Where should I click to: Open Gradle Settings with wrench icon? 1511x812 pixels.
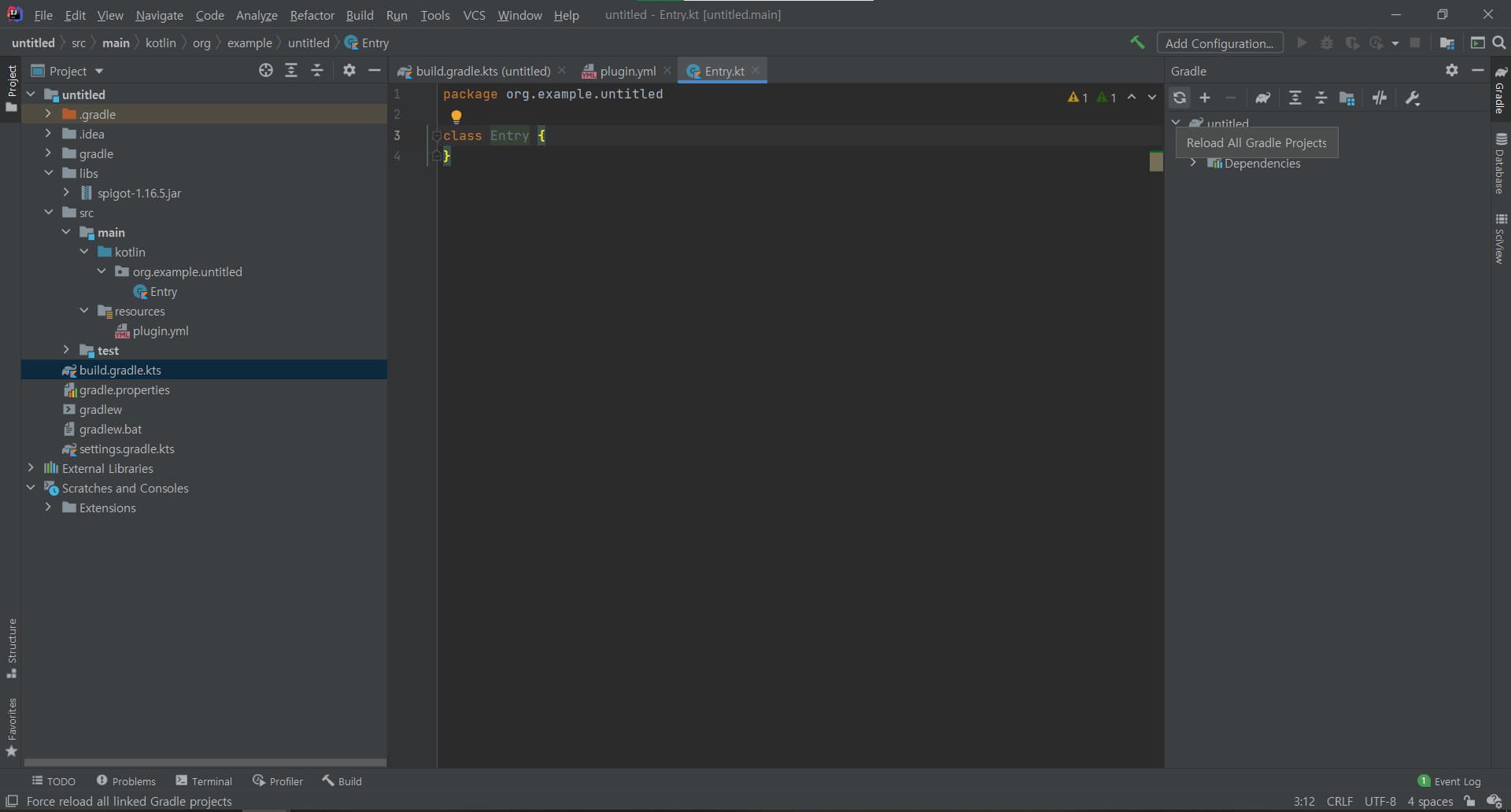click(1413, 98)
